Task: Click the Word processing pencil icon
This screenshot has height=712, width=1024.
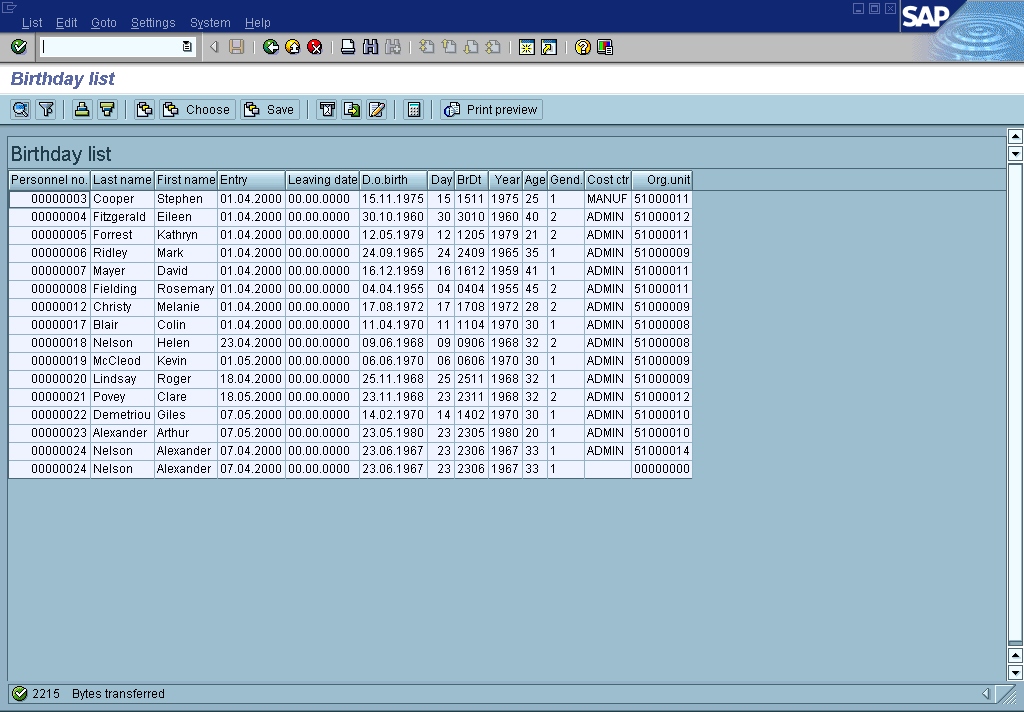Action: (377, 110)
